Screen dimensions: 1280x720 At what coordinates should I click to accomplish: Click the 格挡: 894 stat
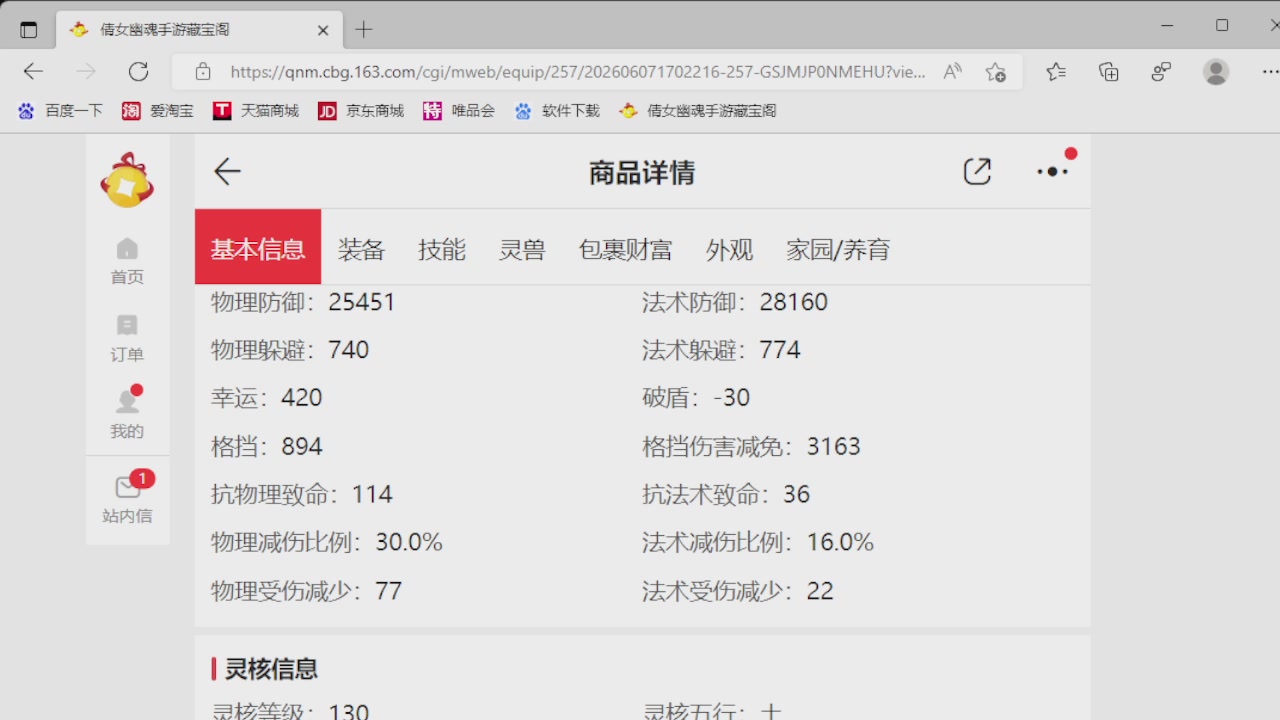266,446
